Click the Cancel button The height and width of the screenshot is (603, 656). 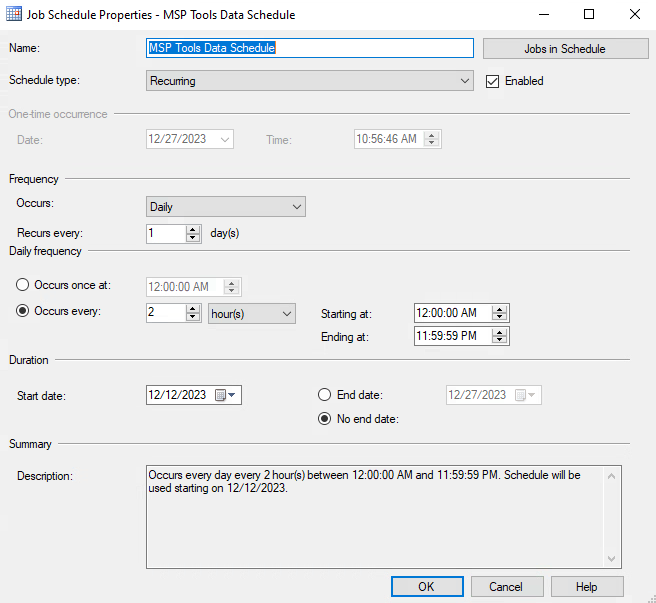click(x=507, y=587)
